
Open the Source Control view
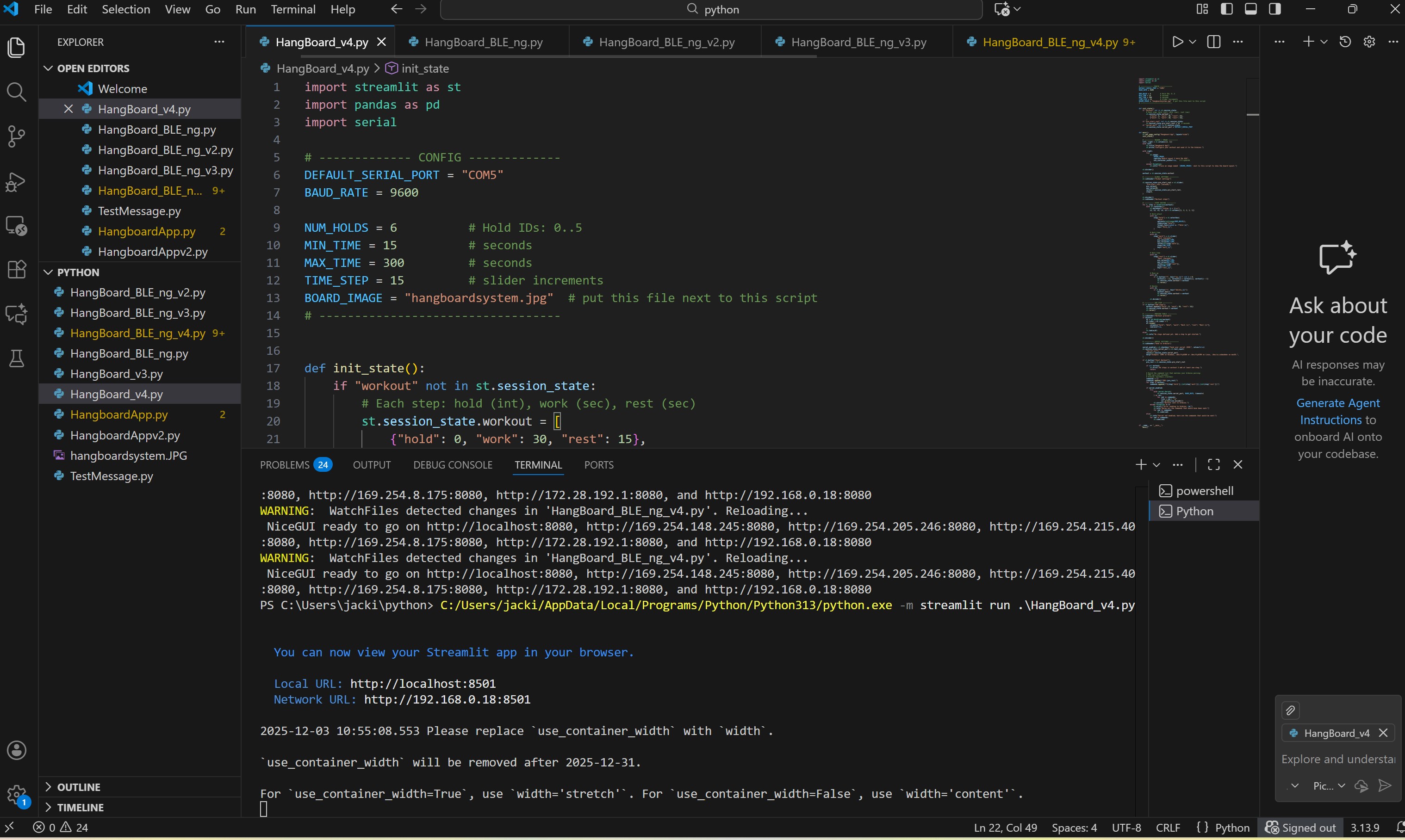click(x=16, y=136)
